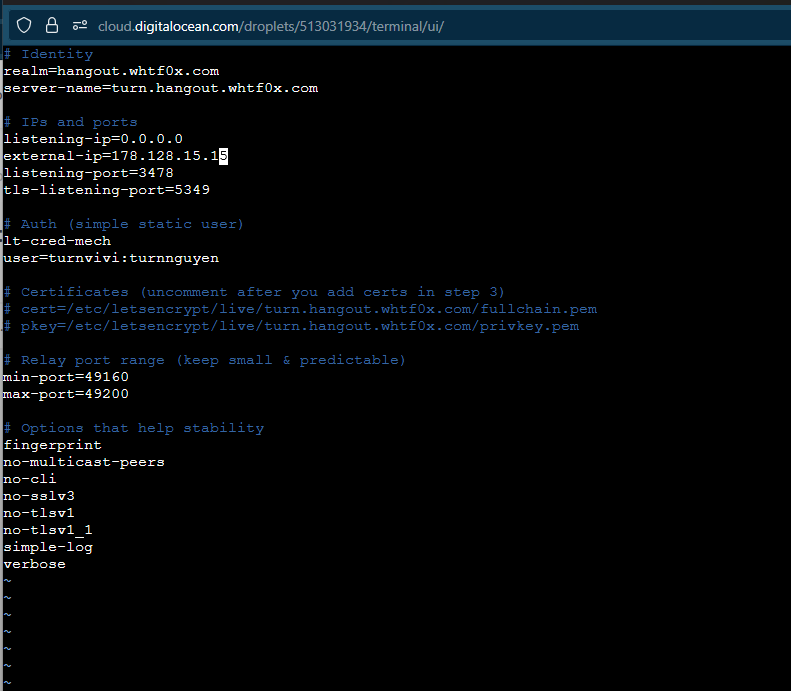Image resolution: width=791 pixels, height=691 pixels.
Task: Click the user=turnvivi:turnnguyen line
Action: 111,258
